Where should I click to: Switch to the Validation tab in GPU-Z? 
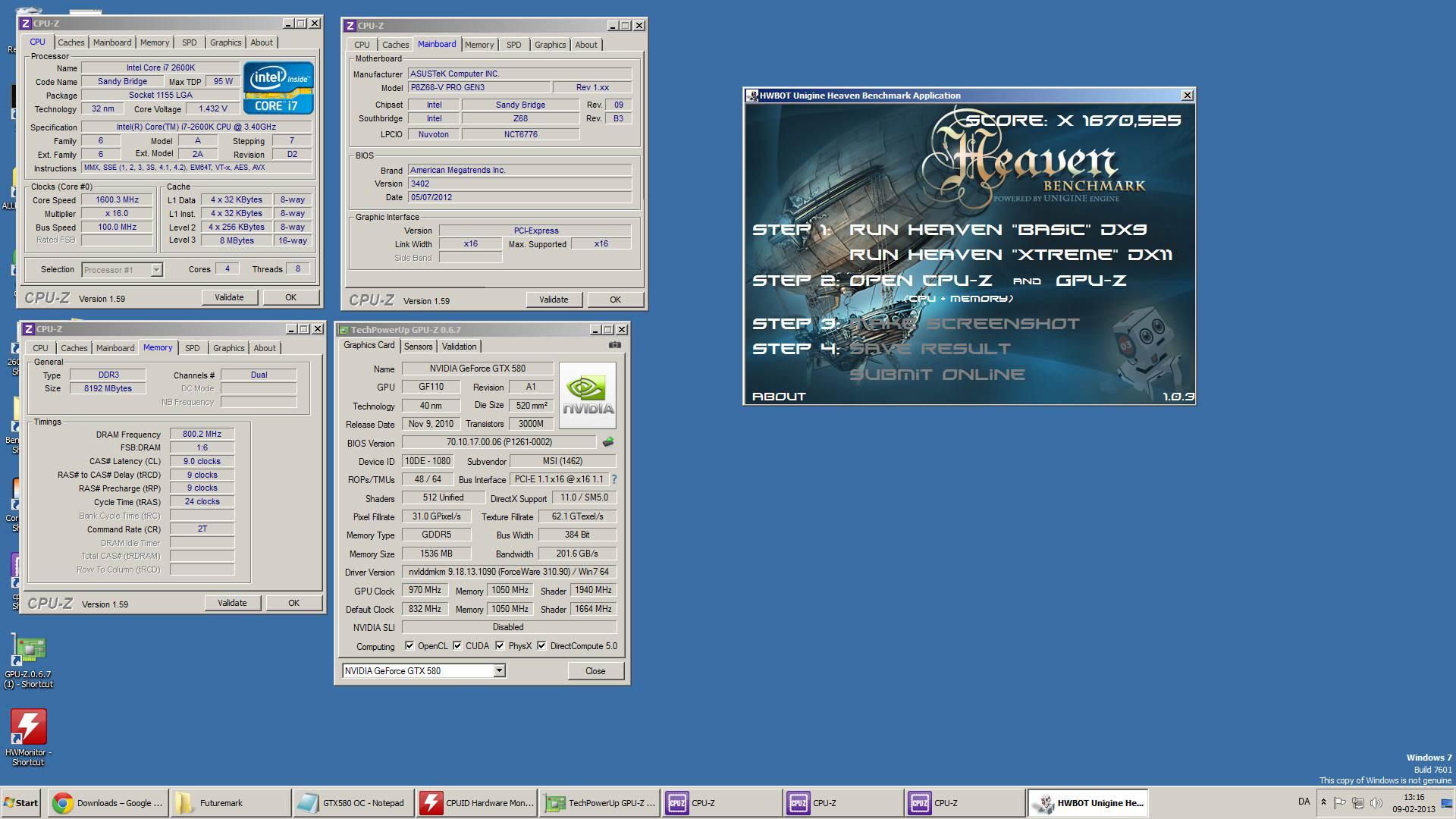(x=459, y=347)
